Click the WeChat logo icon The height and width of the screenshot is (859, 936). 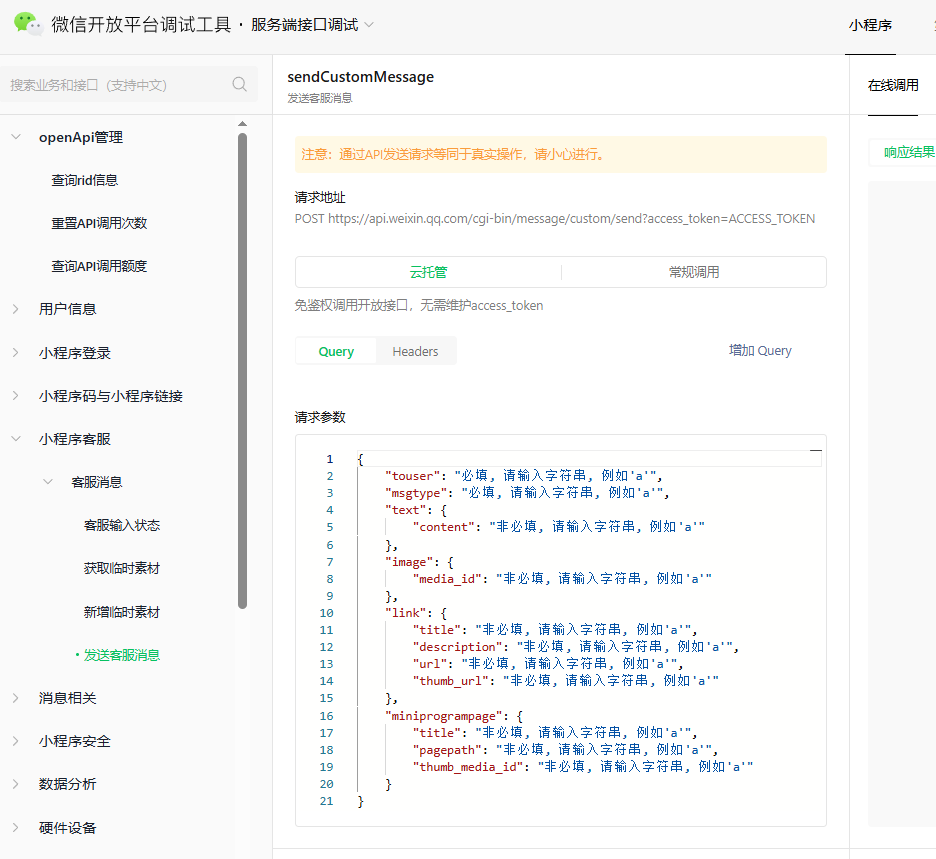pos(27,24)
